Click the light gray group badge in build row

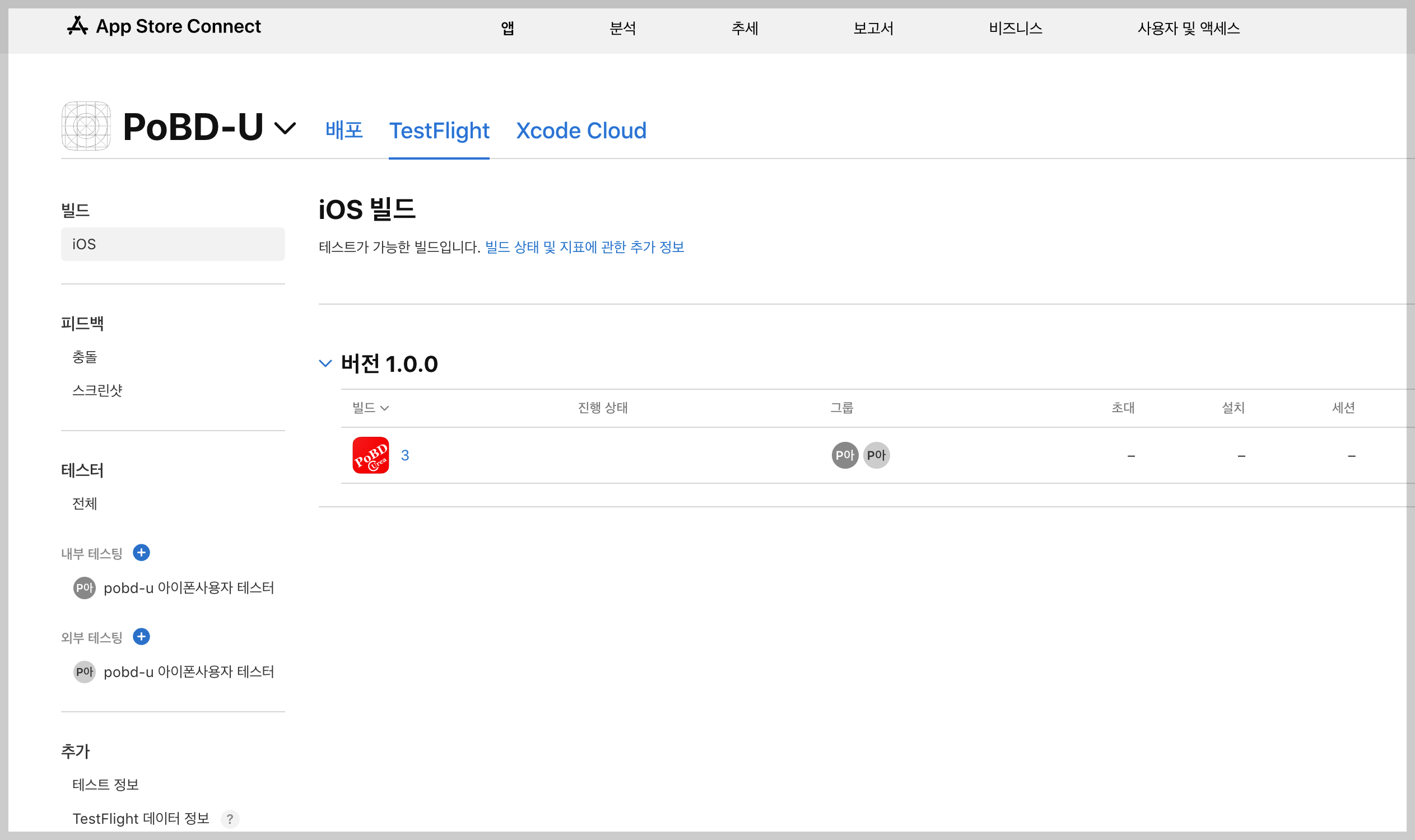click(x=876, y=455)
